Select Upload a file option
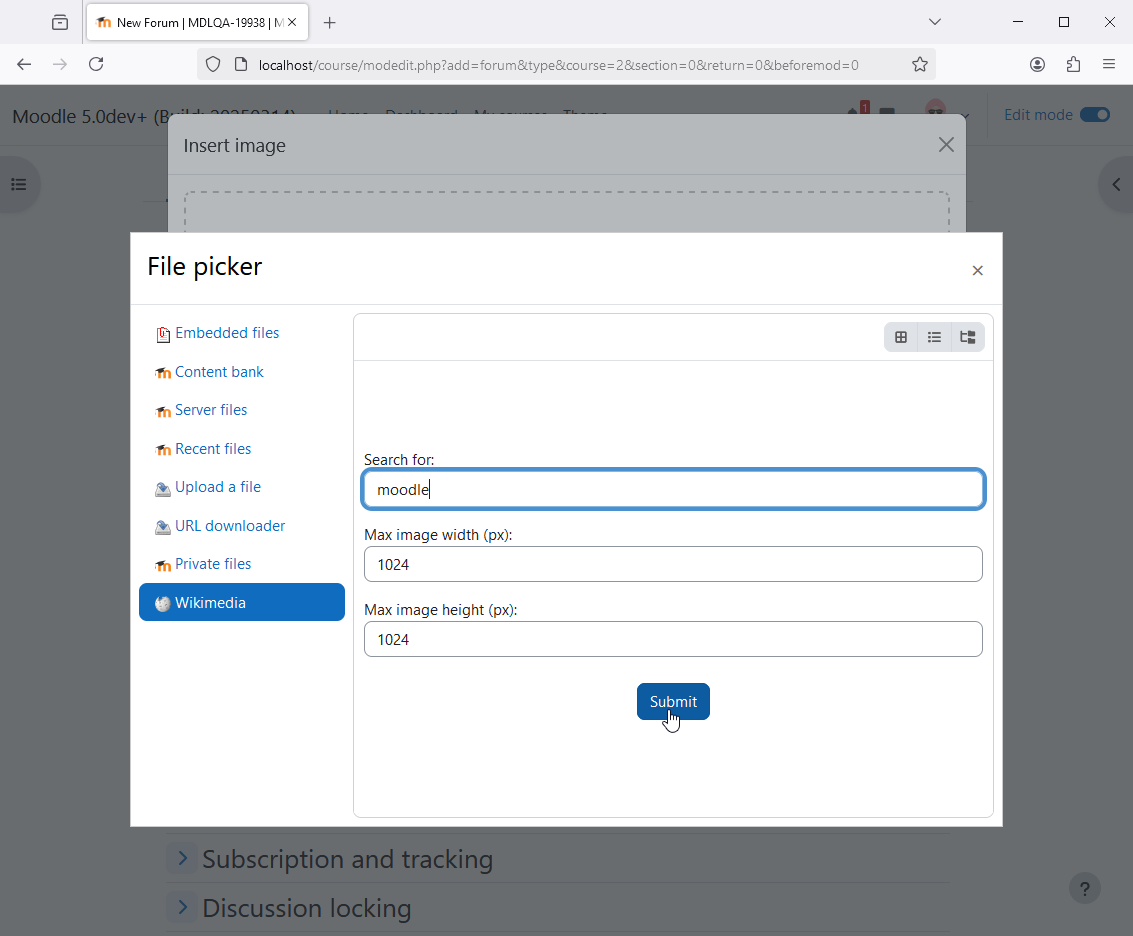 217,487
